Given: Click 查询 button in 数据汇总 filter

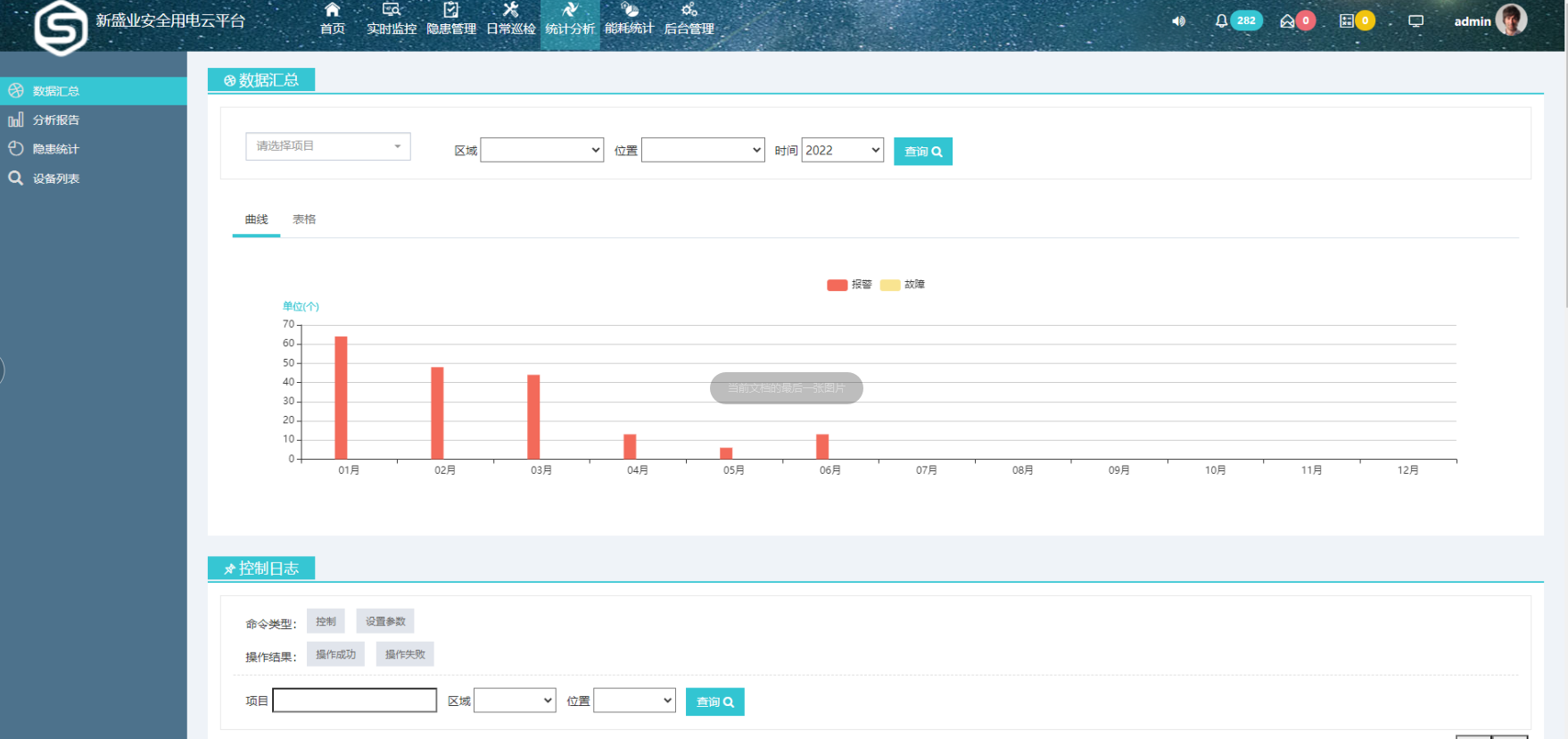Looking at the screenshot, I should [x=923, y=152].
